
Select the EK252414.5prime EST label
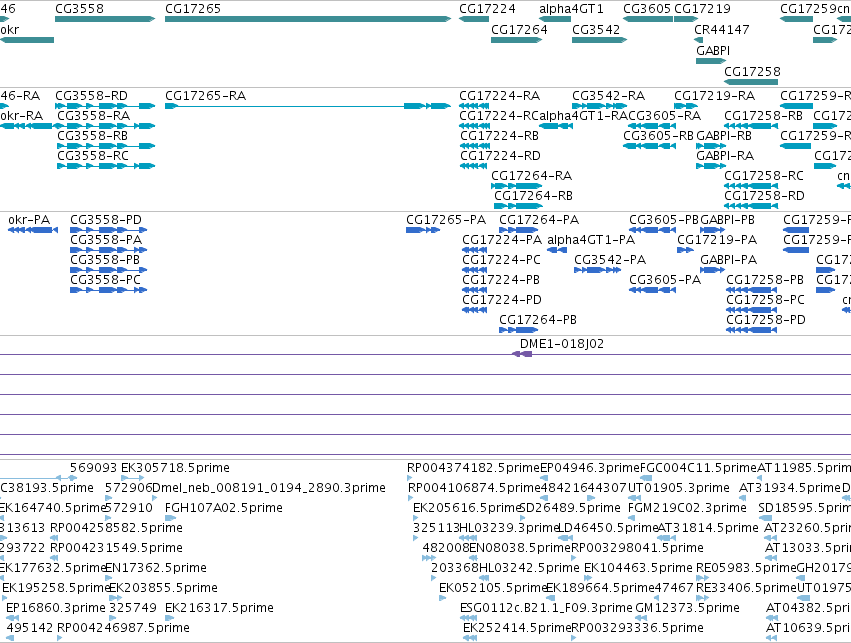[517, 628]
